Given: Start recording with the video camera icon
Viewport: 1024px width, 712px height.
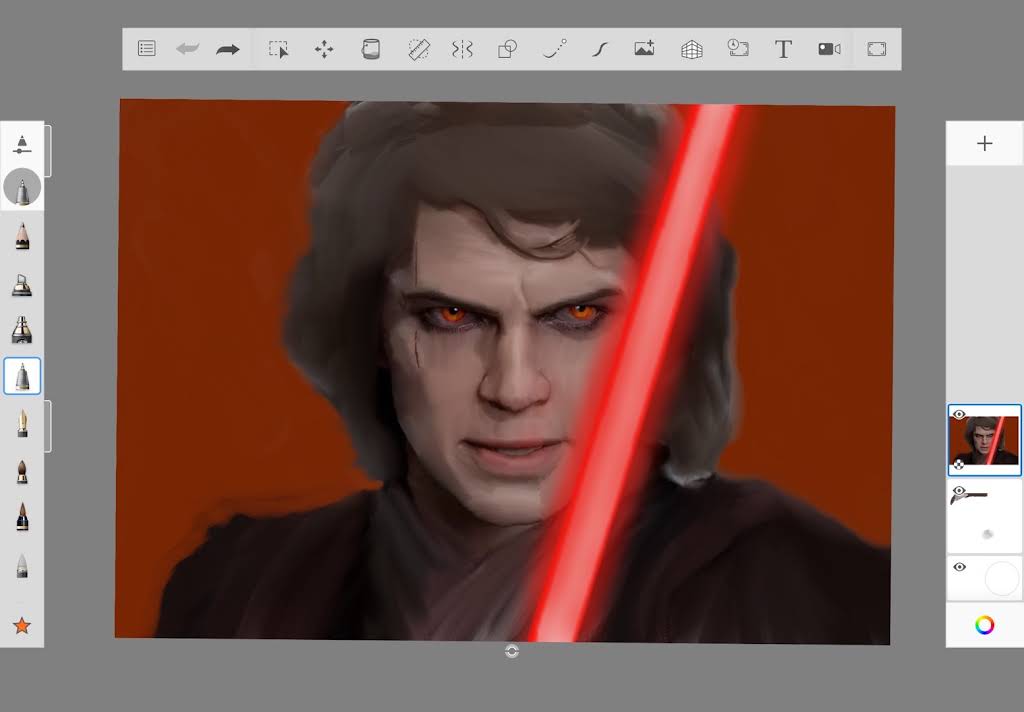Looking at the screenshot, I should [x=829, y=49].
